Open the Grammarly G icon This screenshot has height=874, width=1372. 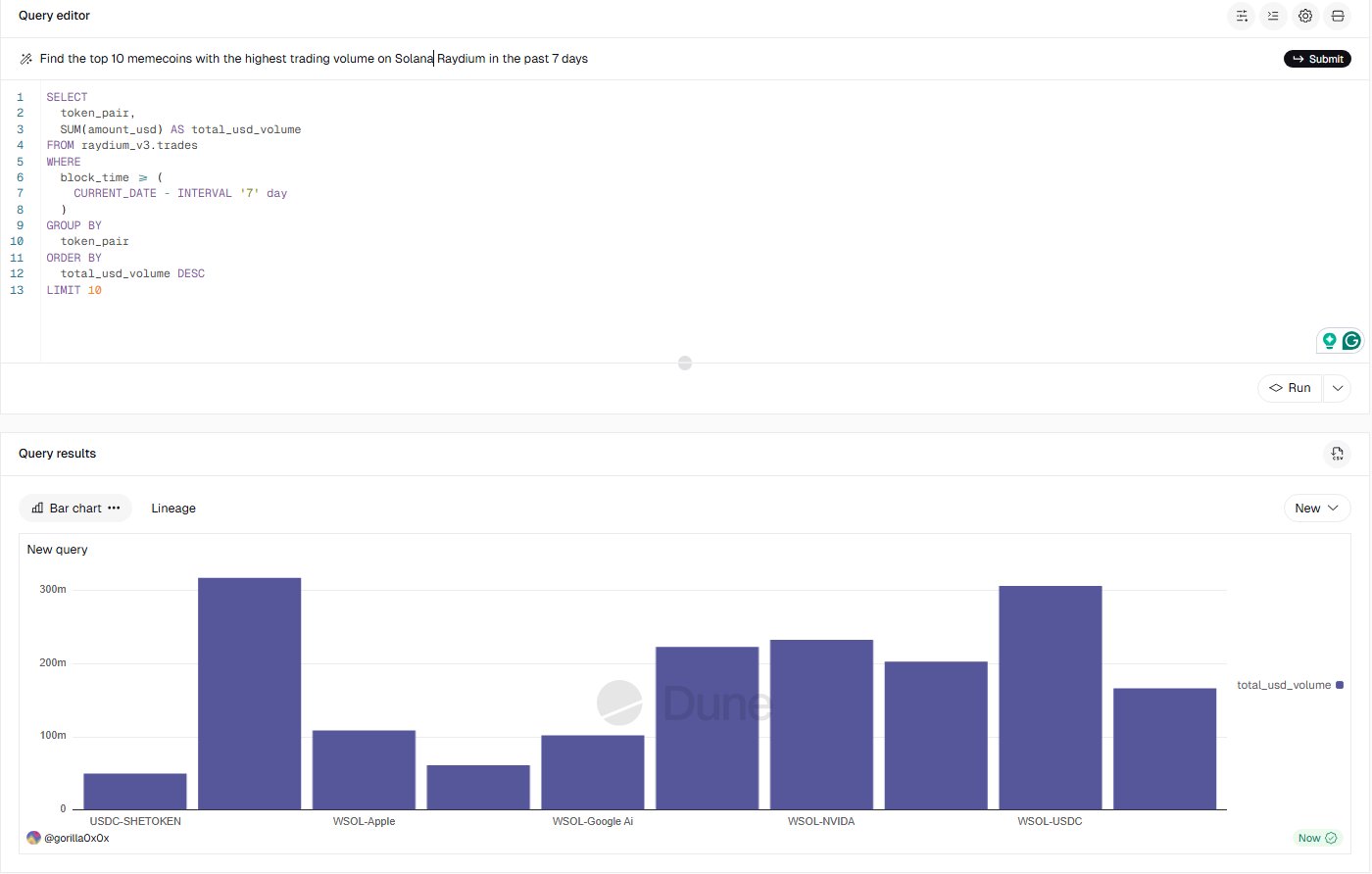pyautogui.click(x=1351, y=341)
